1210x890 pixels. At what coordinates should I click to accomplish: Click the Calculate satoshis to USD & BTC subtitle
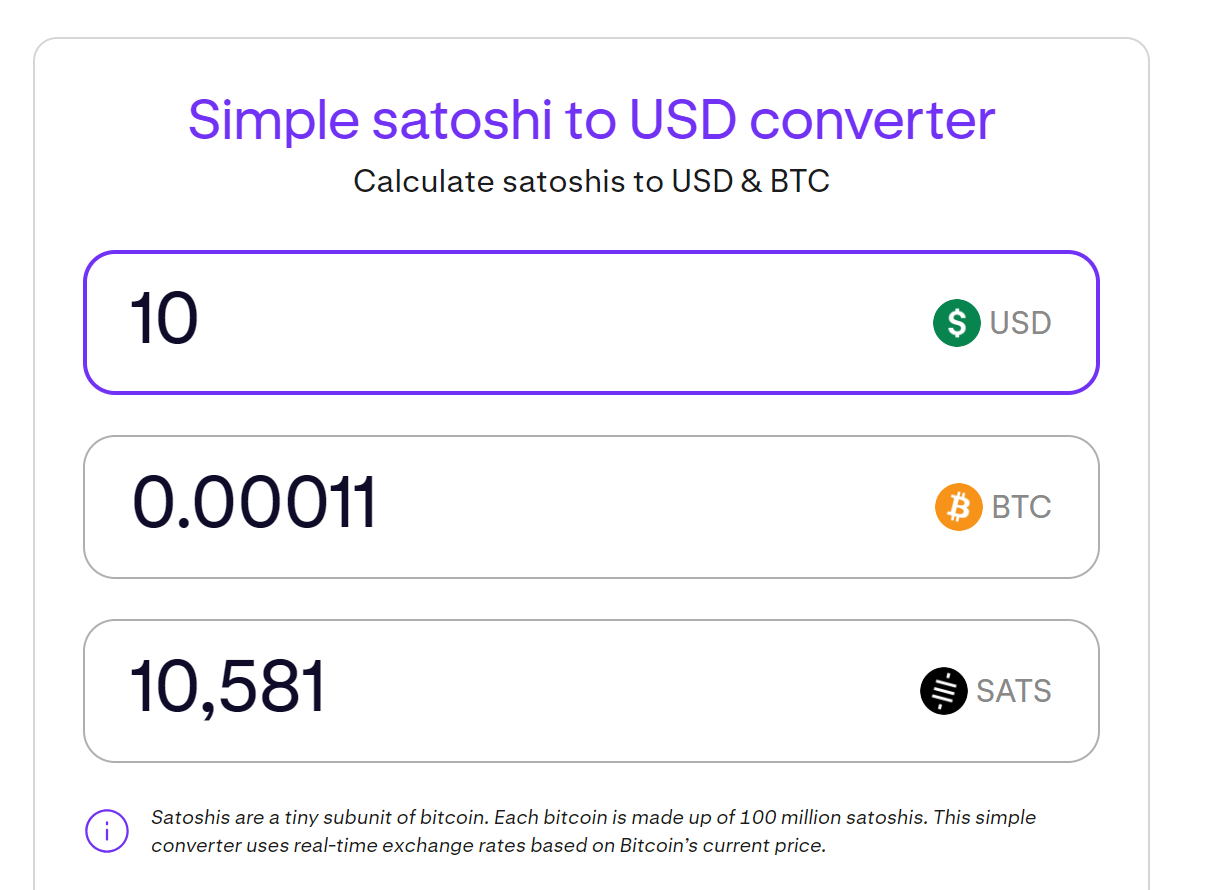[x=592, y=181]
